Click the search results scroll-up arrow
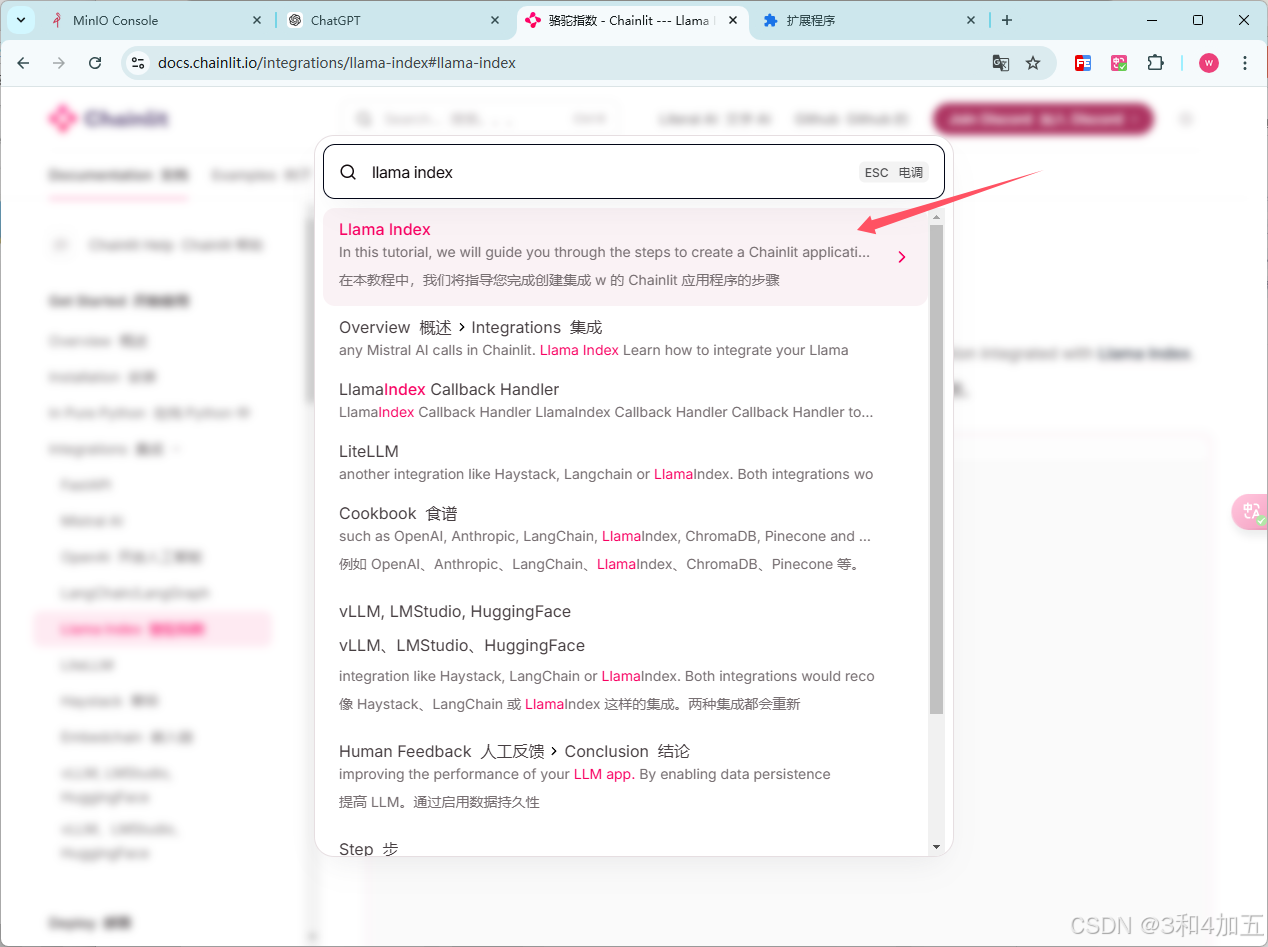The width and height of the screenshot is (1268, 947). 936,216
